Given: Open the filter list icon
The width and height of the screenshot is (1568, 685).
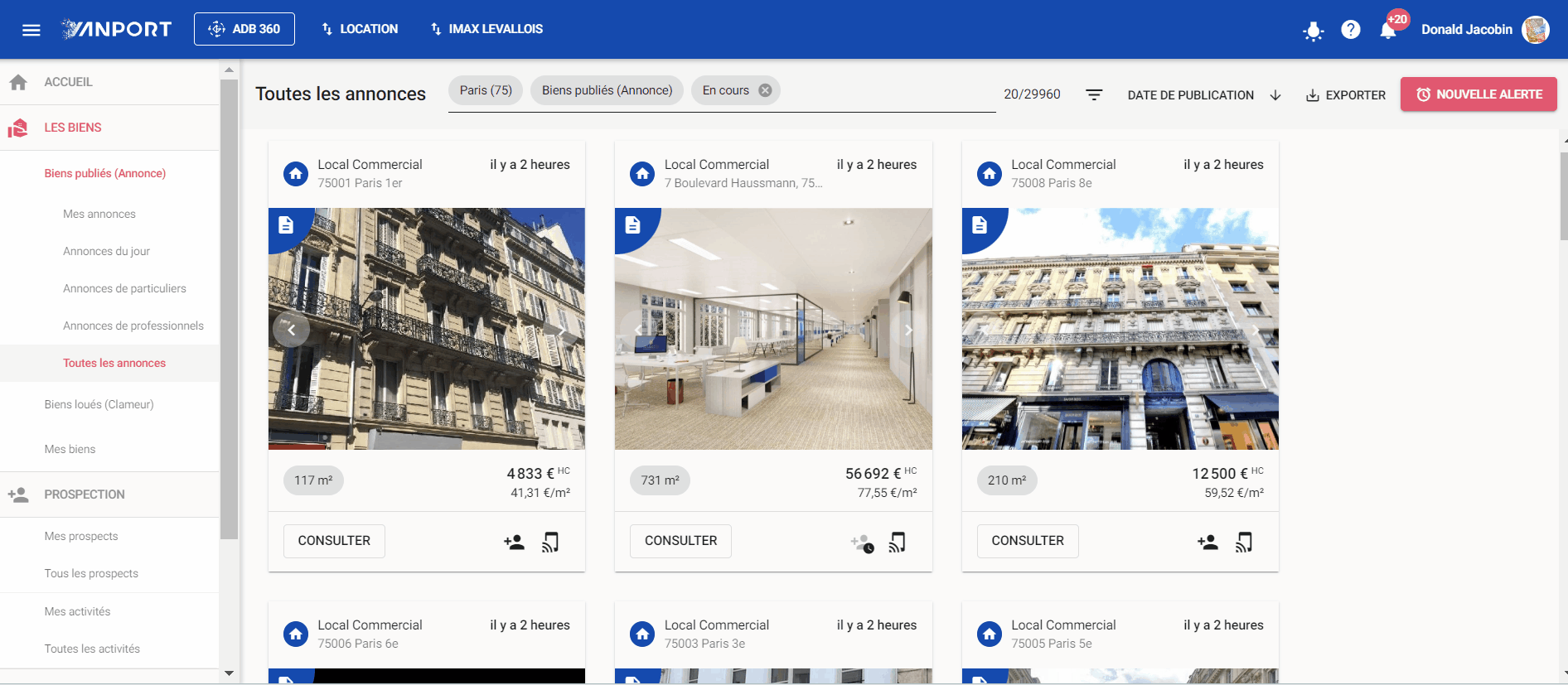Looking at the screenshot, I should tap(1094, 95).
